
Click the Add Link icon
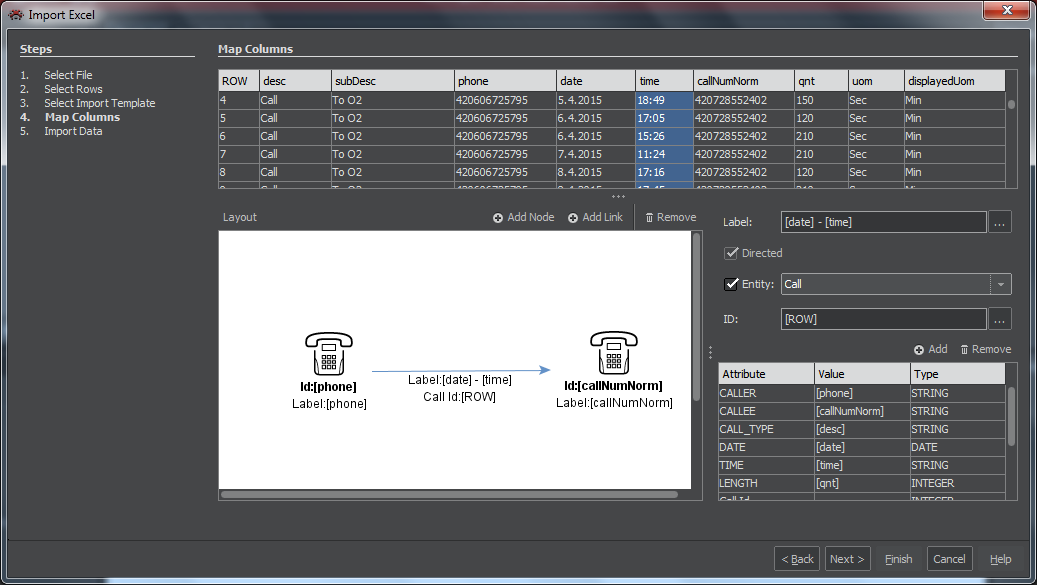[573, 218]
